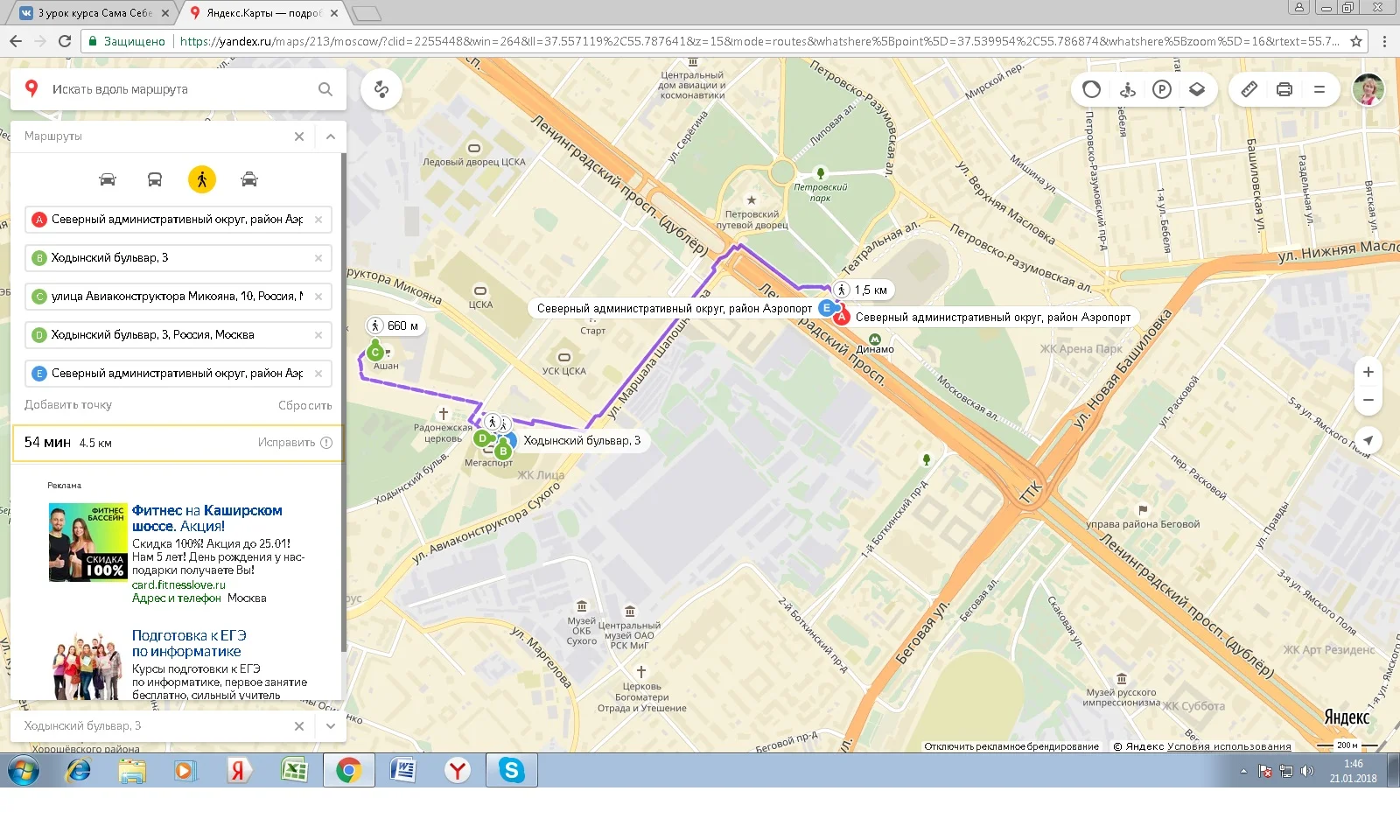Open the Подготовка к ЕГЭ по информатике ad
This screenshot has height=840, width=1400.
tap(189, 643)
